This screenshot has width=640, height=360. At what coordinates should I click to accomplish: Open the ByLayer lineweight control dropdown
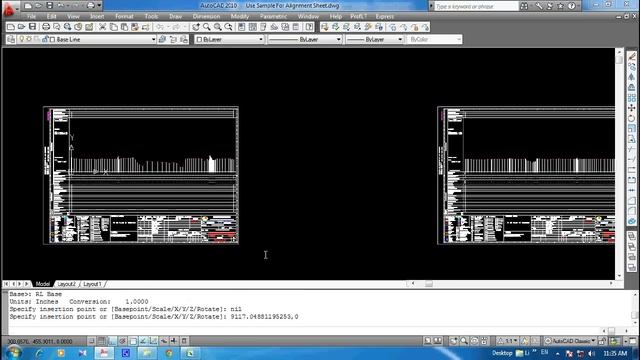pos(400,40)
